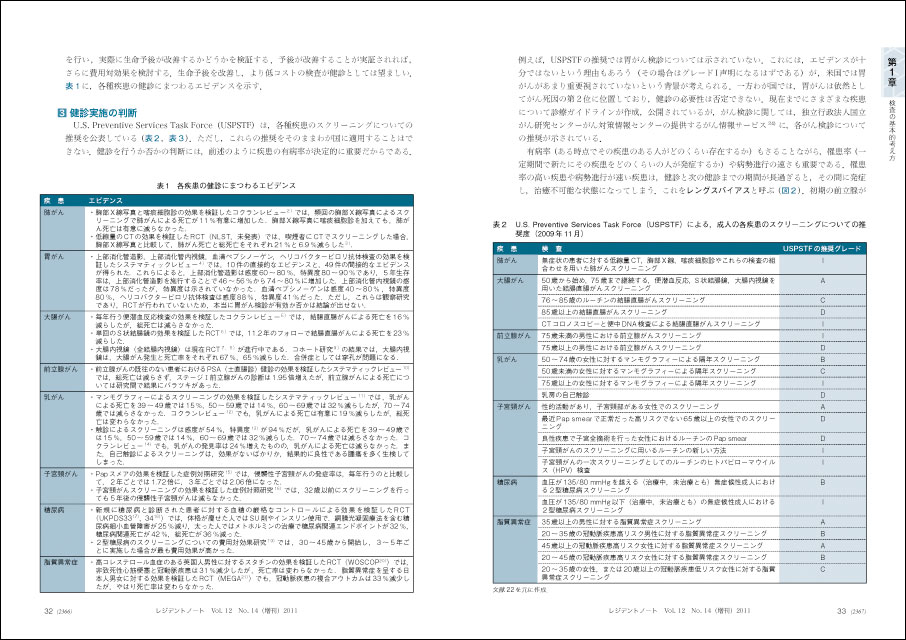Click the USPSTFの推奨グレード column header

tap(822, 245)
